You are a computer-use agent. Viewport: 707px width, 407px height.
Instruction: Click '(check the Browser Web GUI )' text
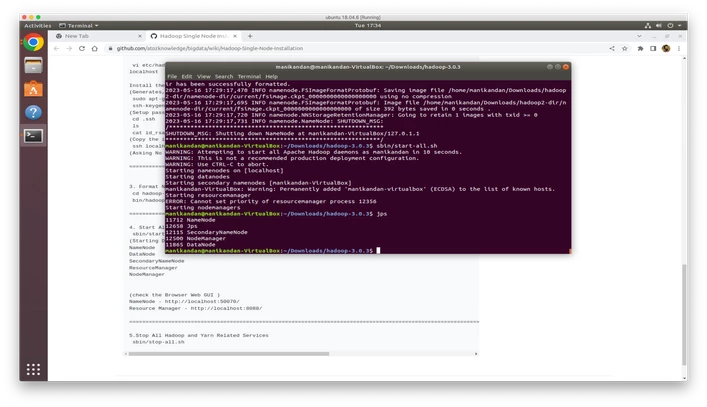174,295
